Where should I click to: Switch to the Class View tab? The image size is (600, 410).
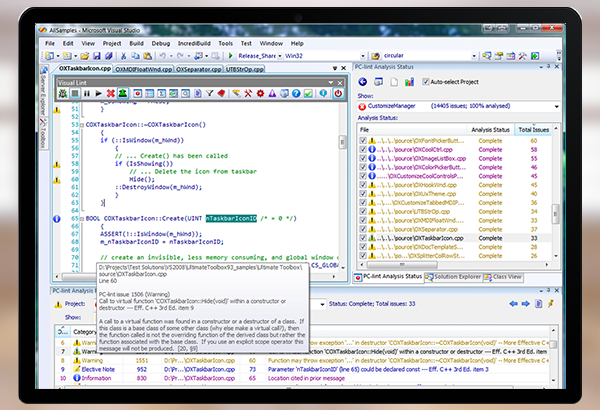503,276
